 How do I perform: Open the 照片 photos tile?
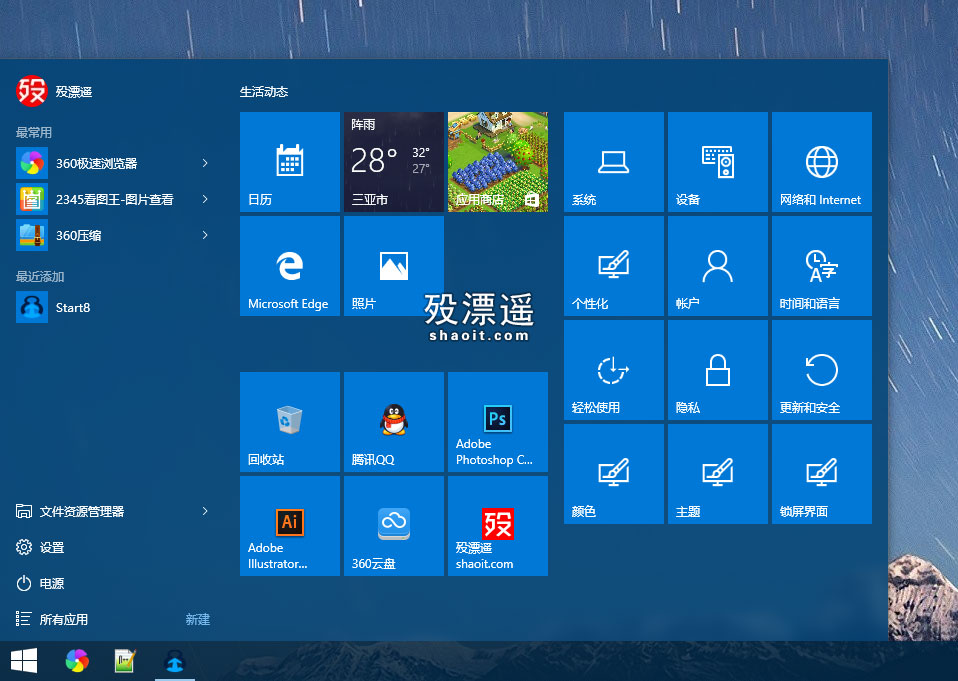click(393, 266)
